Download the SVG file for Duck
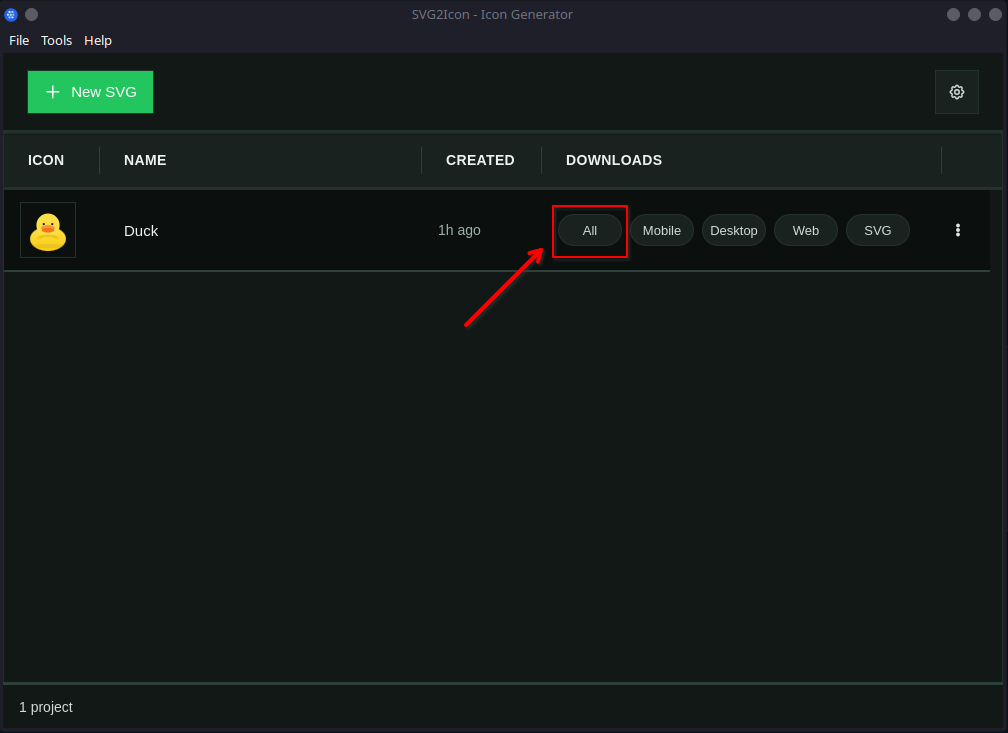The height and width of the screenshot is (733, 1008). pyautogui.click(x=877, y=230)
